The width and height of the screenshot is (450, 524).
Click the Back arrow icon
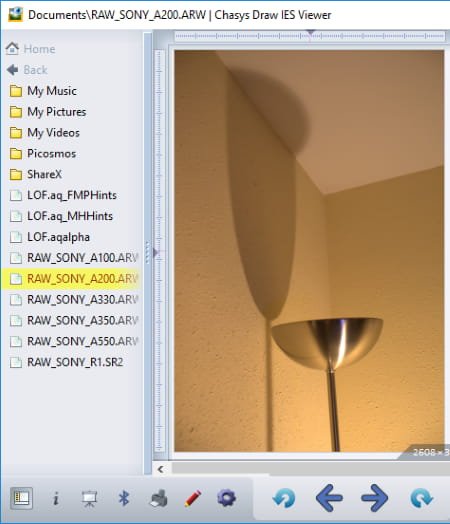tap(13, 70)
